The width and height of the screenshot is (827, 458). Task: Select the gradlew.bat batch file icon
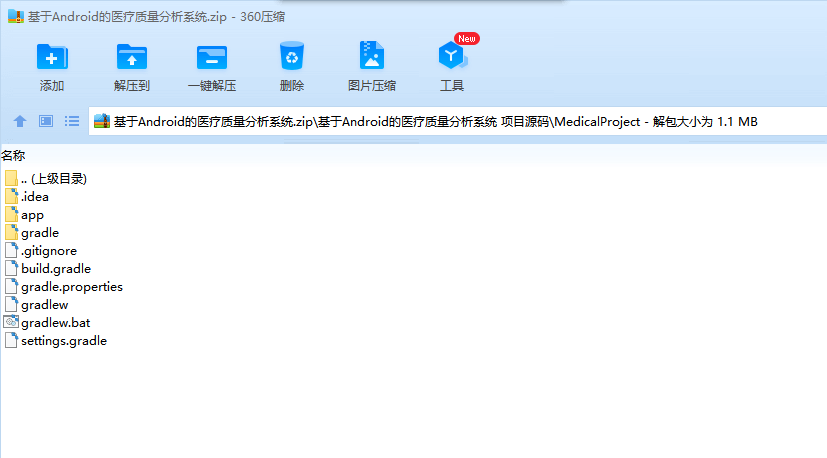coord(11,322)
